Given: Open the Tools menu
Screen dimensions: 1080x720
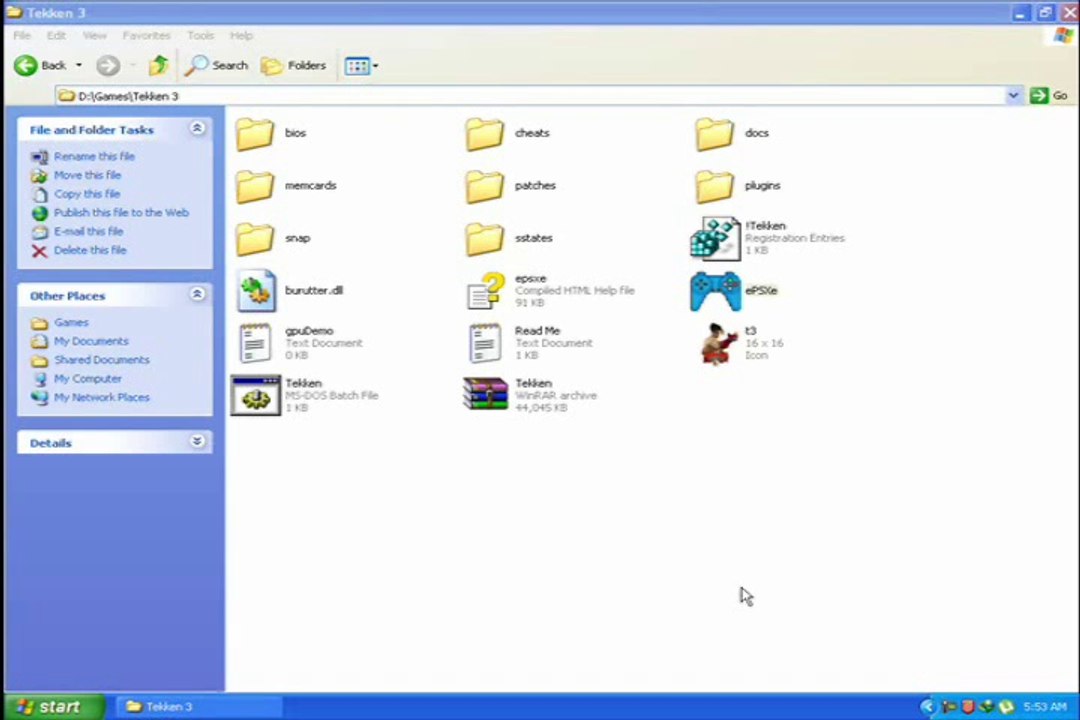Looking at the screenshot, I should 200,35.
